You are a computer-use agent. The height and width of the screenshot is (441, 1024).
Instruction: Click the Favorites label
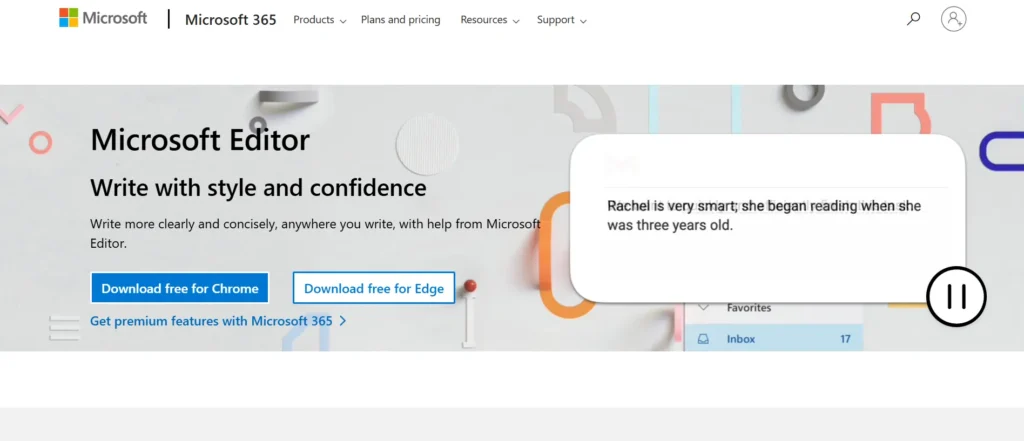coord(748,308)
